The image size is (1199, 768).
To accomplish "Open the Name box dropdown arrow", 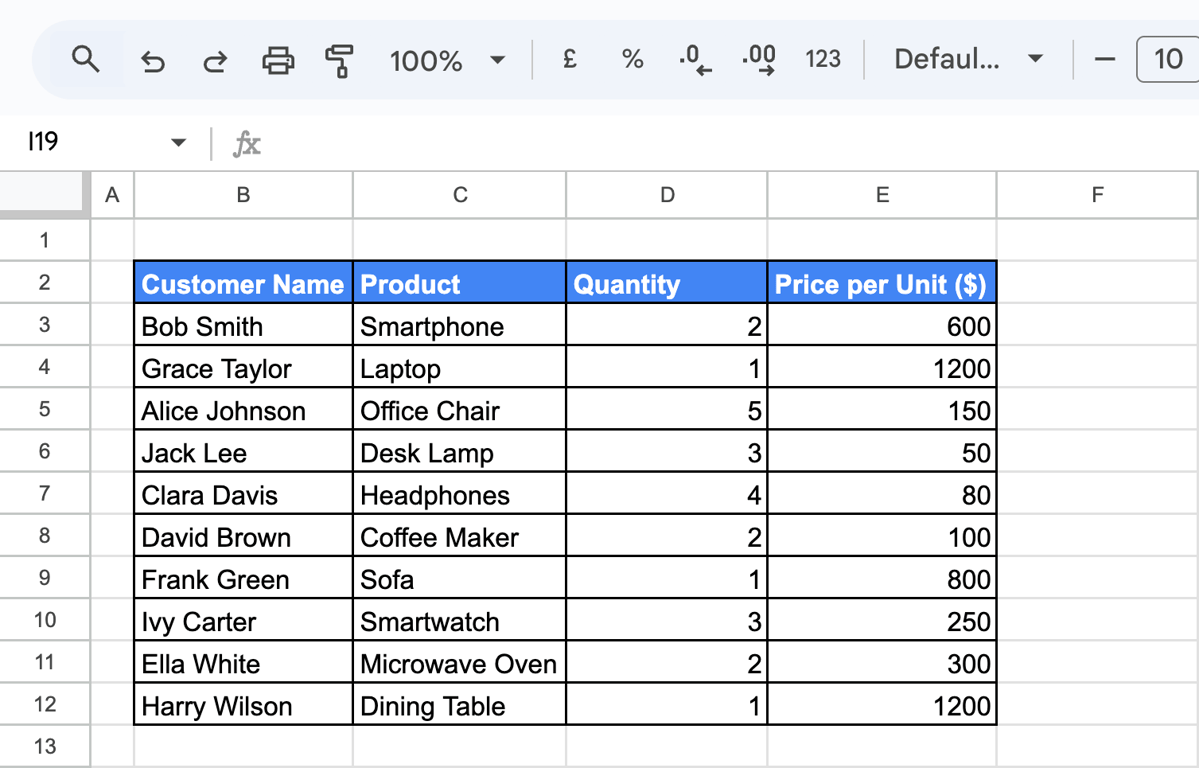I will coord(178,142).
